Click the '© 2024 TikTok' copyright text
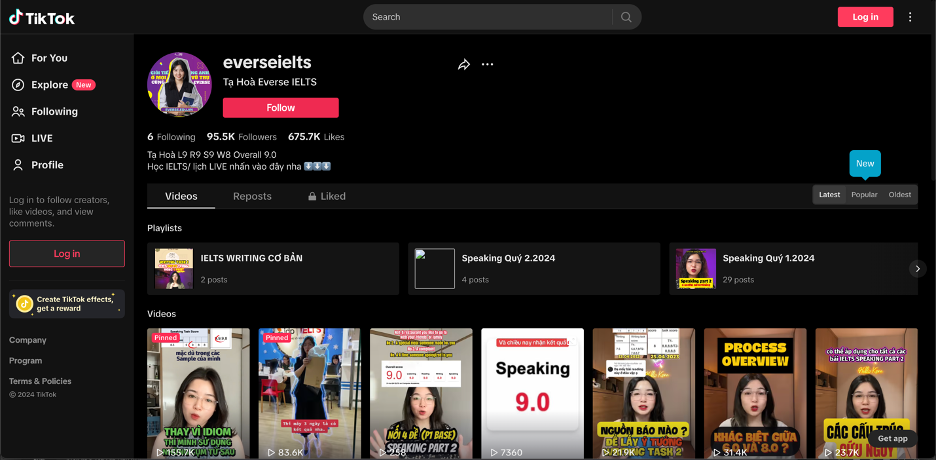The height and width of the screenshot is (460, 936). point(33,394)
